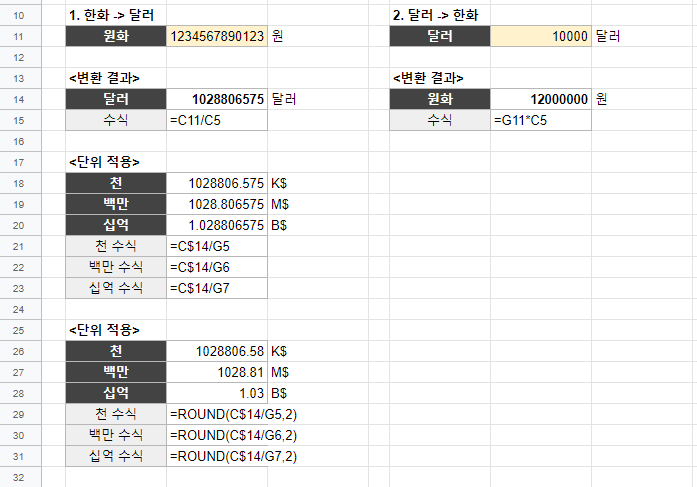Select formula cell =C$14/G5
Screen dimensions: 697x487
(x=217, y=246)
